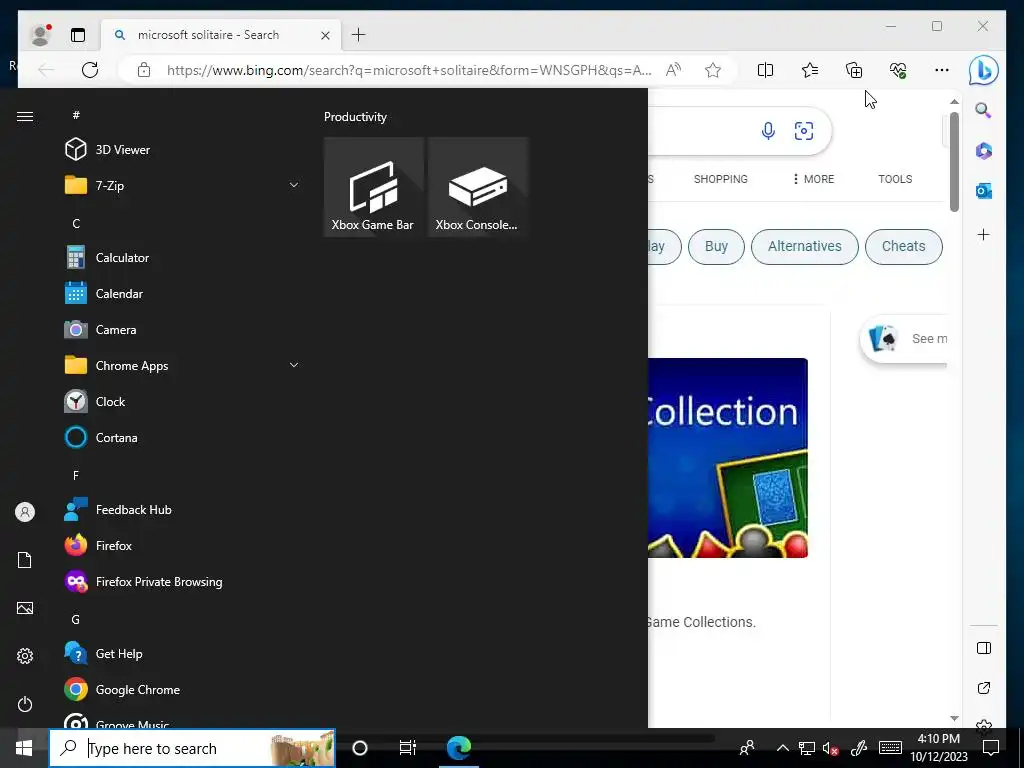
Task: Click the Cheats suggestion chip
Action: click(903, 246)
